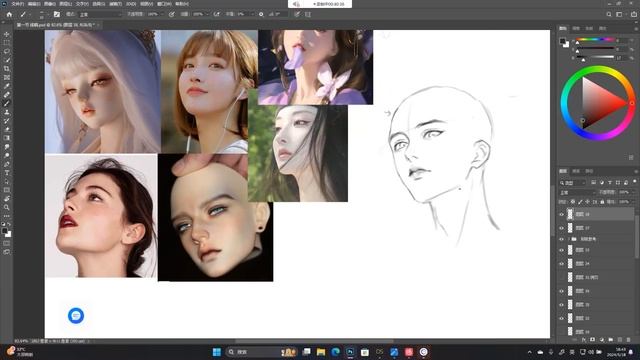This screenshot has width=640, height=360.
Task: Show the hidden 拷贝 copy layer
Action: 562,278
